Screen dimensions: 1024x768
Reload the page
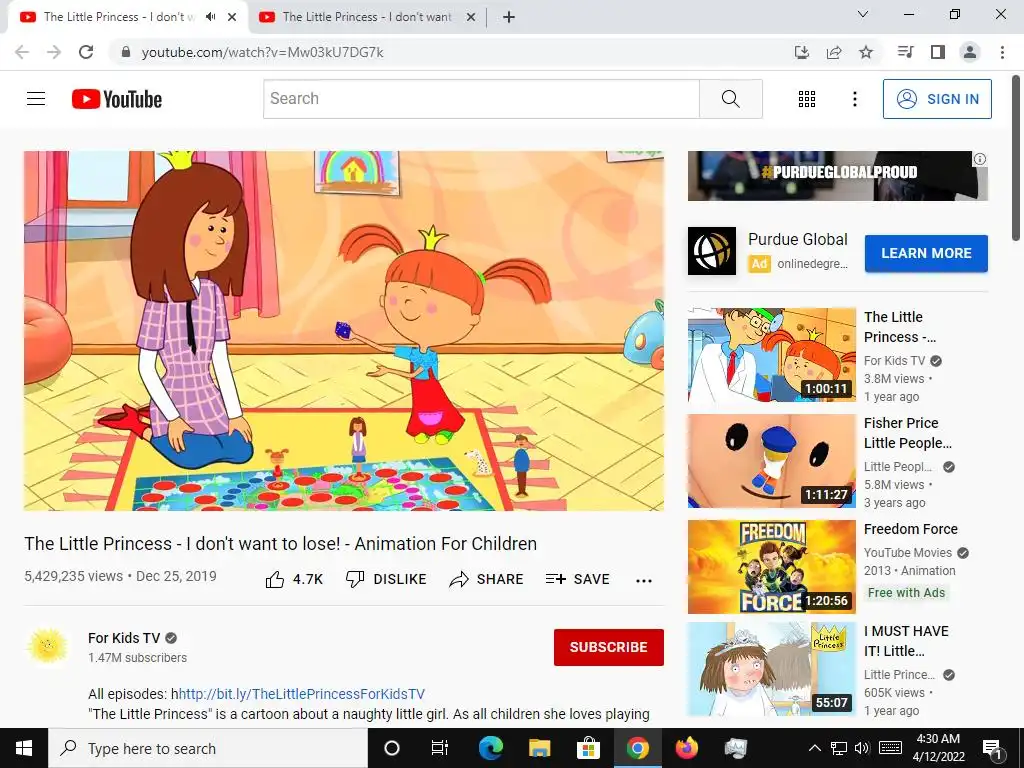pyautogui.click(x=86, y=52)
